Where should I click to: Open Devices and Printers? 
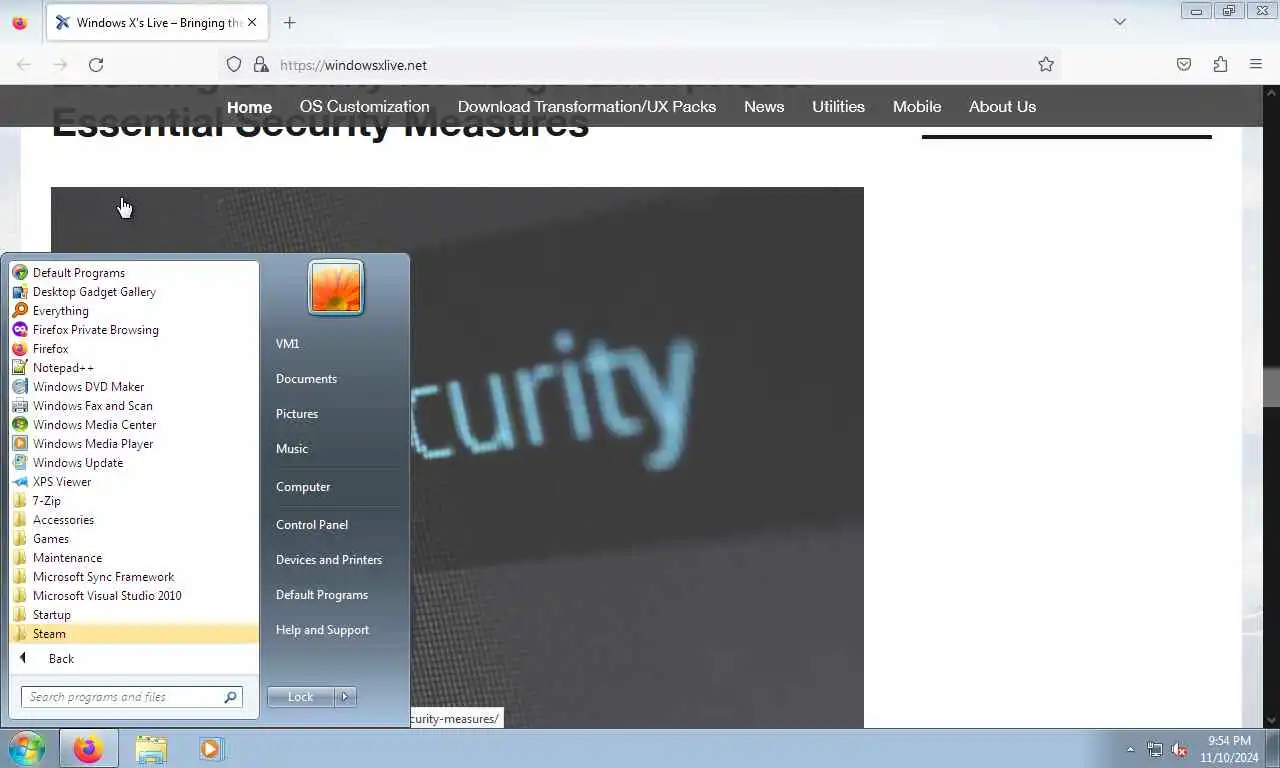(335, 560)
